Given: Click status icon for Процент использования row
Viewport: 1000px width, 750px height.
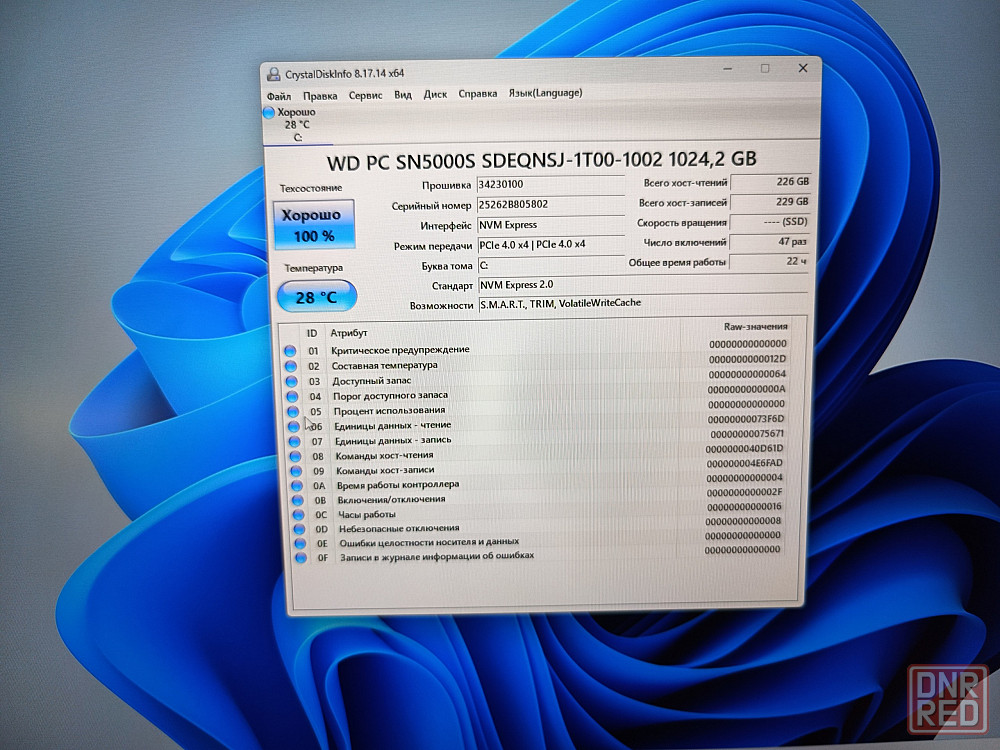Looking at the screenshot, I should (293, 411).
